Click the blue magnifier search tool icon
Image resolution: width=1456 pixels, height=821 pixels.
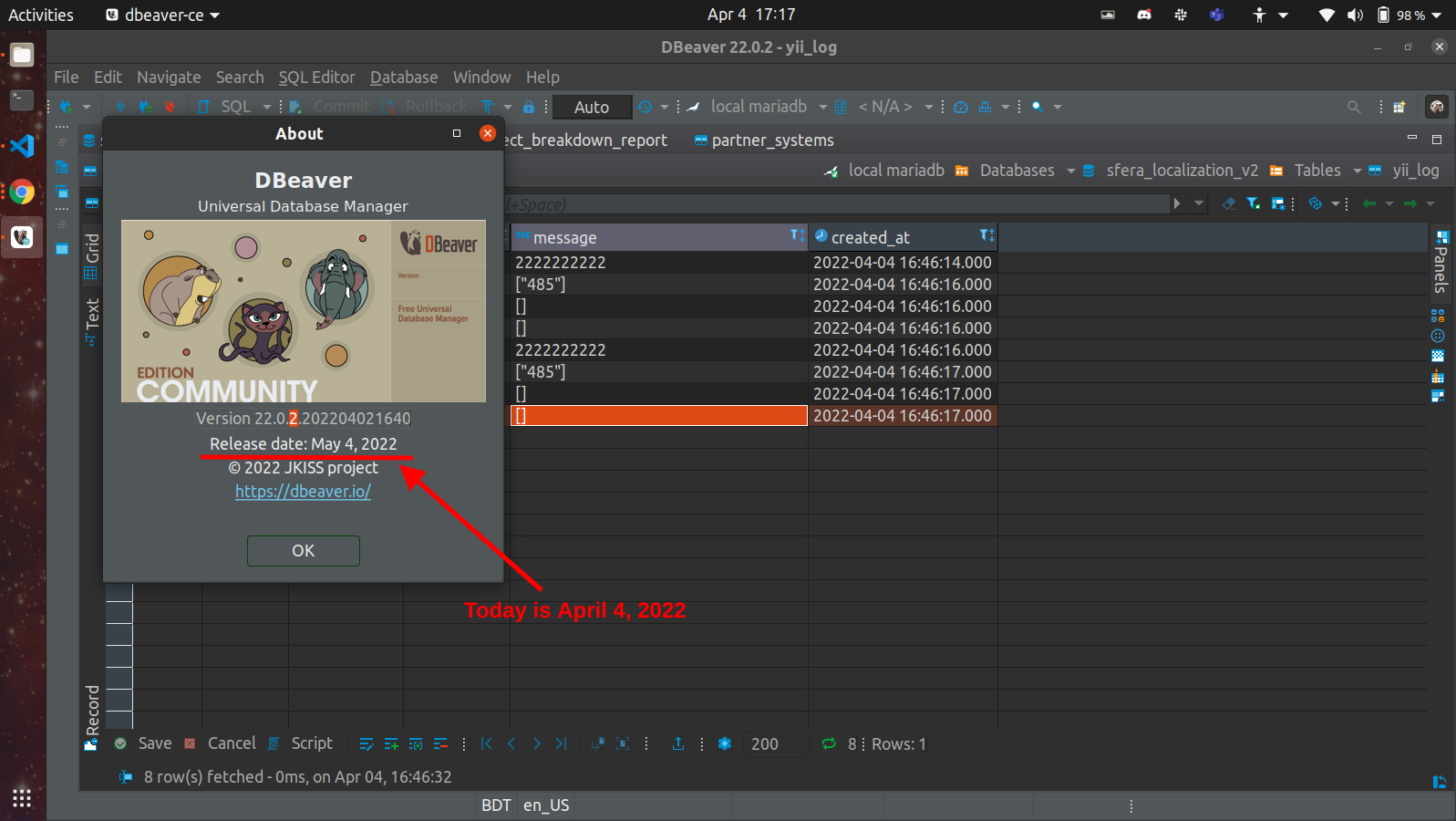(1038, 107)
